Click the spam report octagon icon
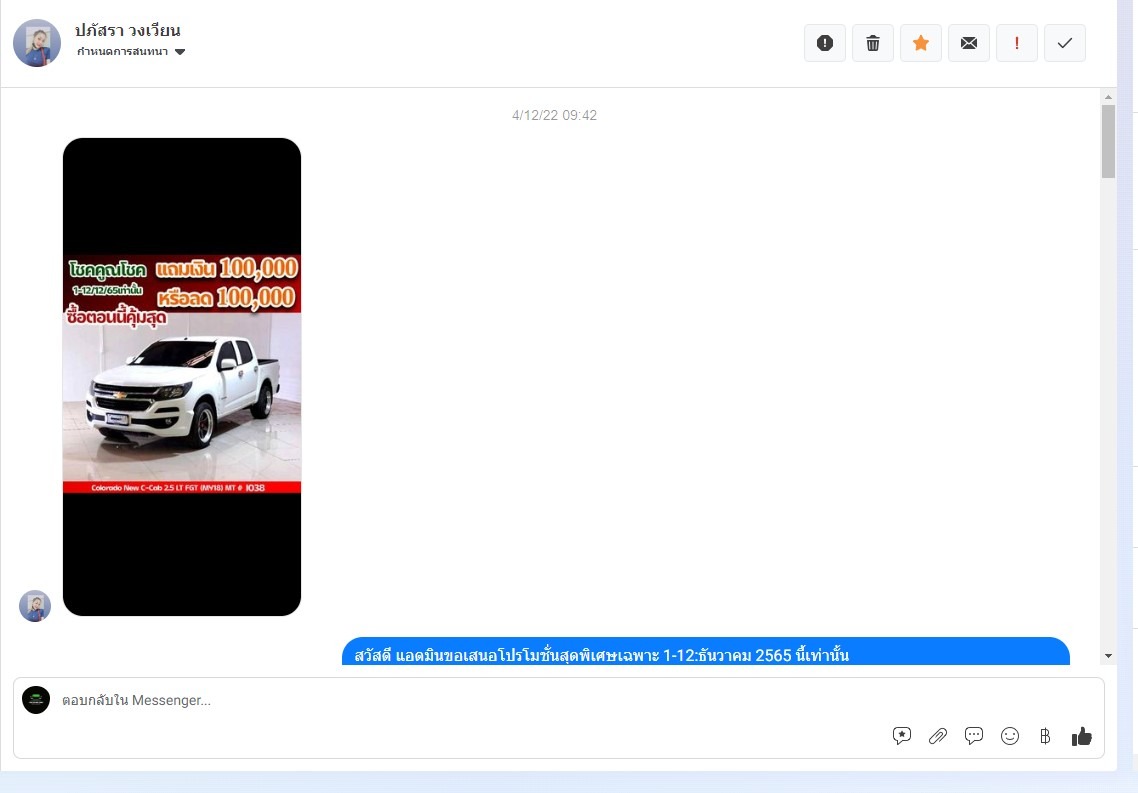This screenshot has width=1138, height=793. coord(825,43)
